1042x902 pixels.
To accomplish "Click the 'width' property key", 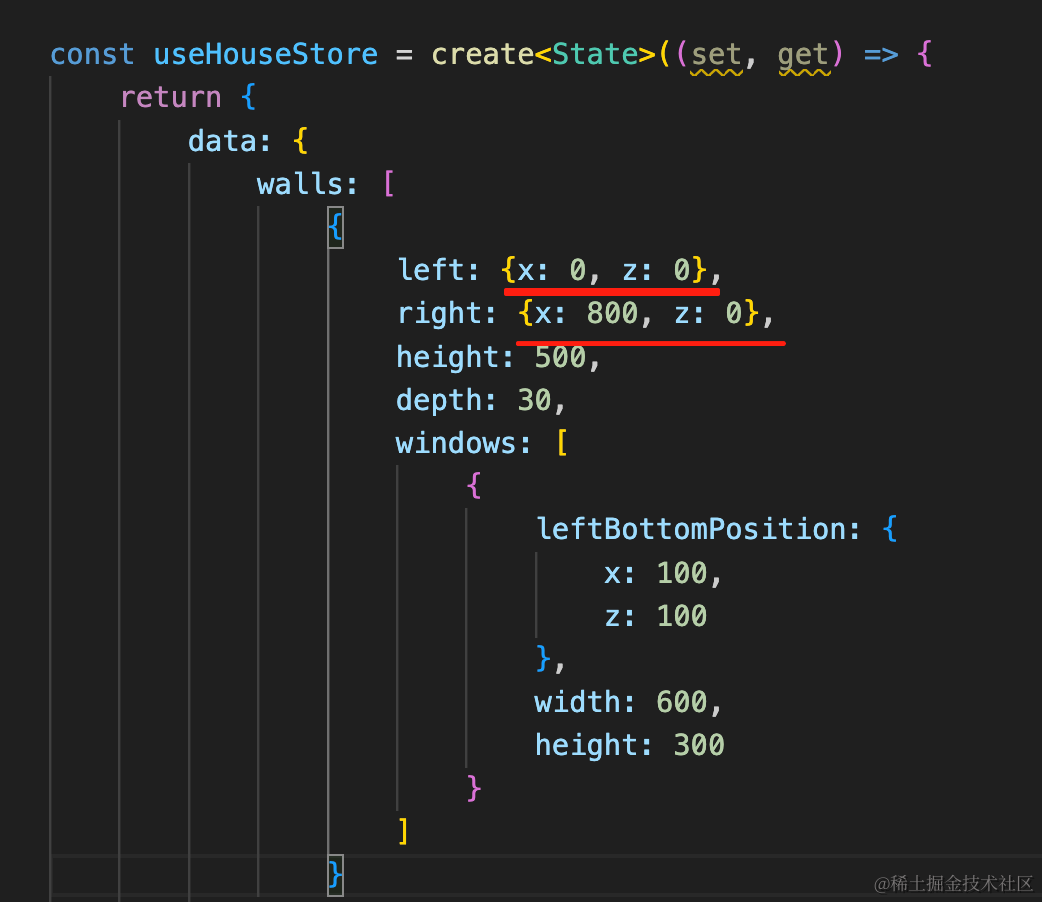I will [576, 702].
